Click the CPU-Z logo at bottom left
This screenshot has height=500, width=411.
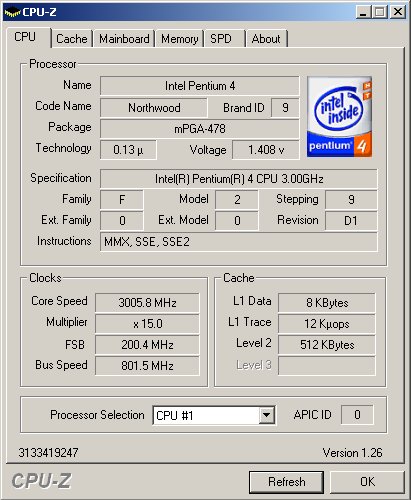pos(41,481)
